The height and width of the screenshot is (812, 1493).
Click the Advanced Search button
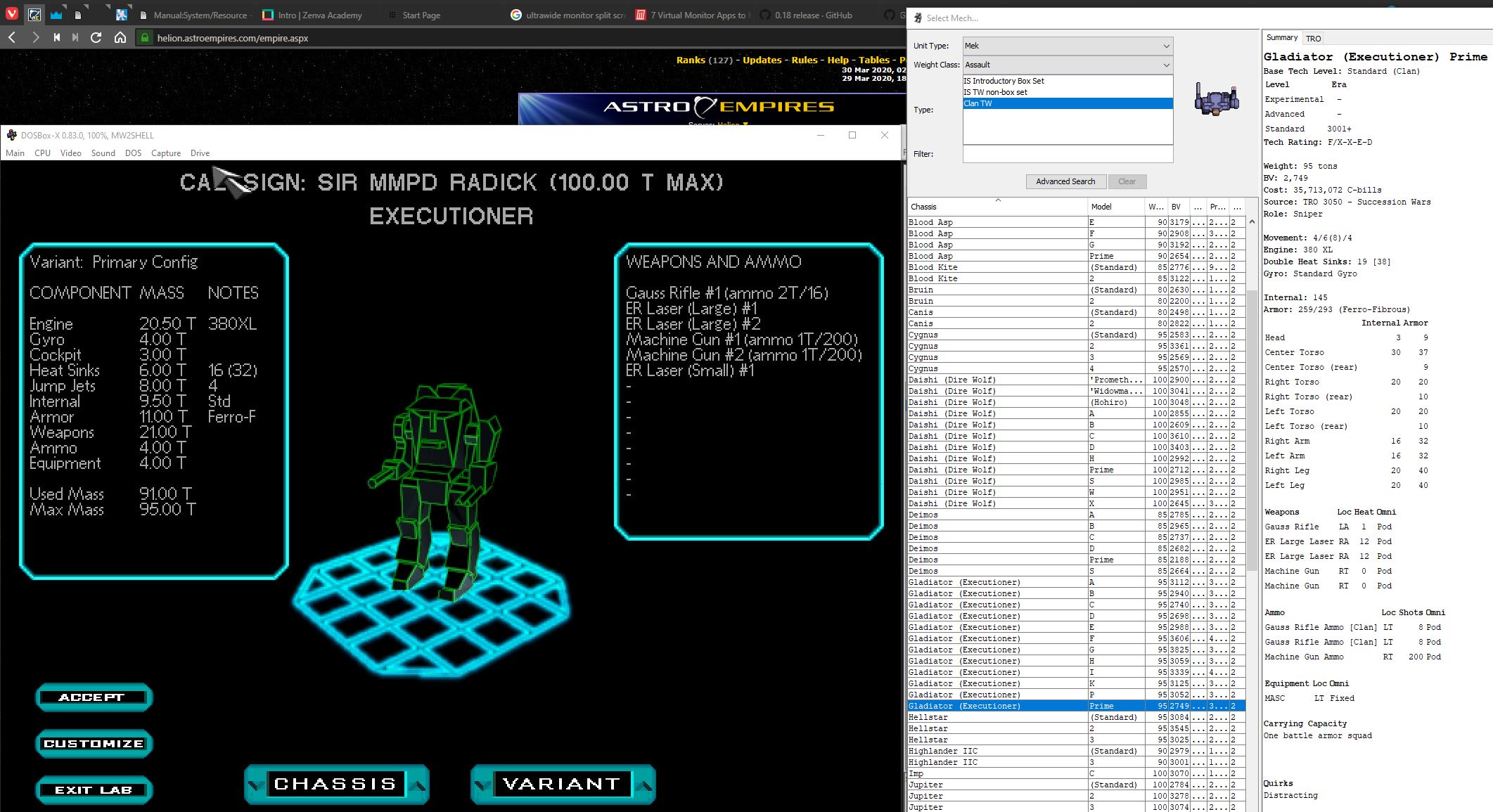coord(1065,181)
